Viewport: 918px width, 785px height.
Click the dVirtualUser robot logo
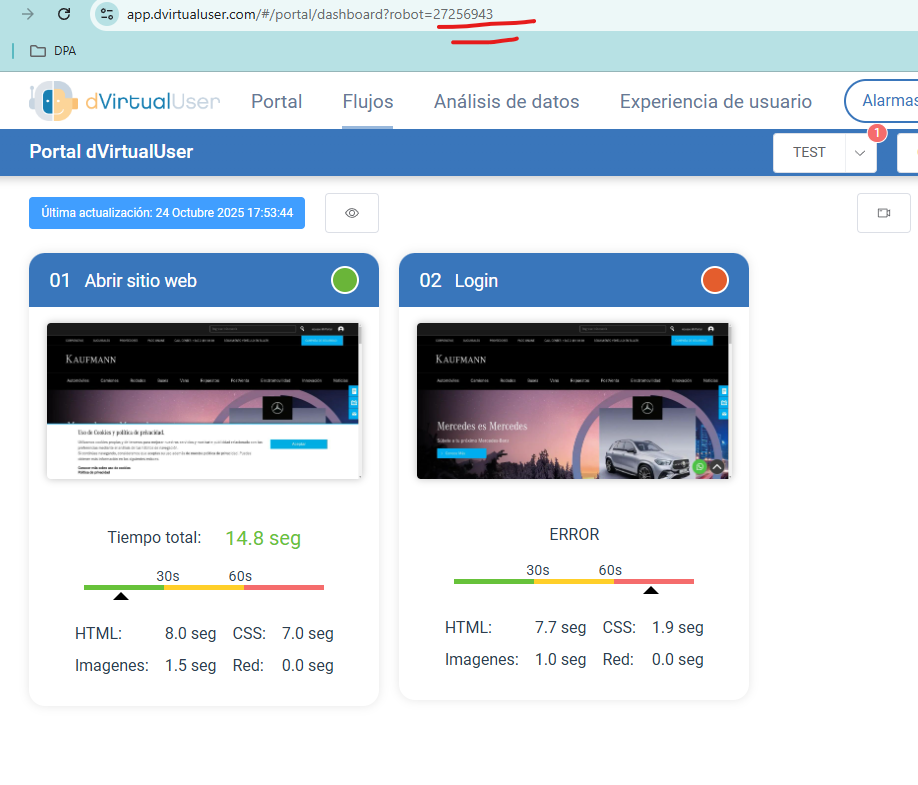tap(53, 101)
